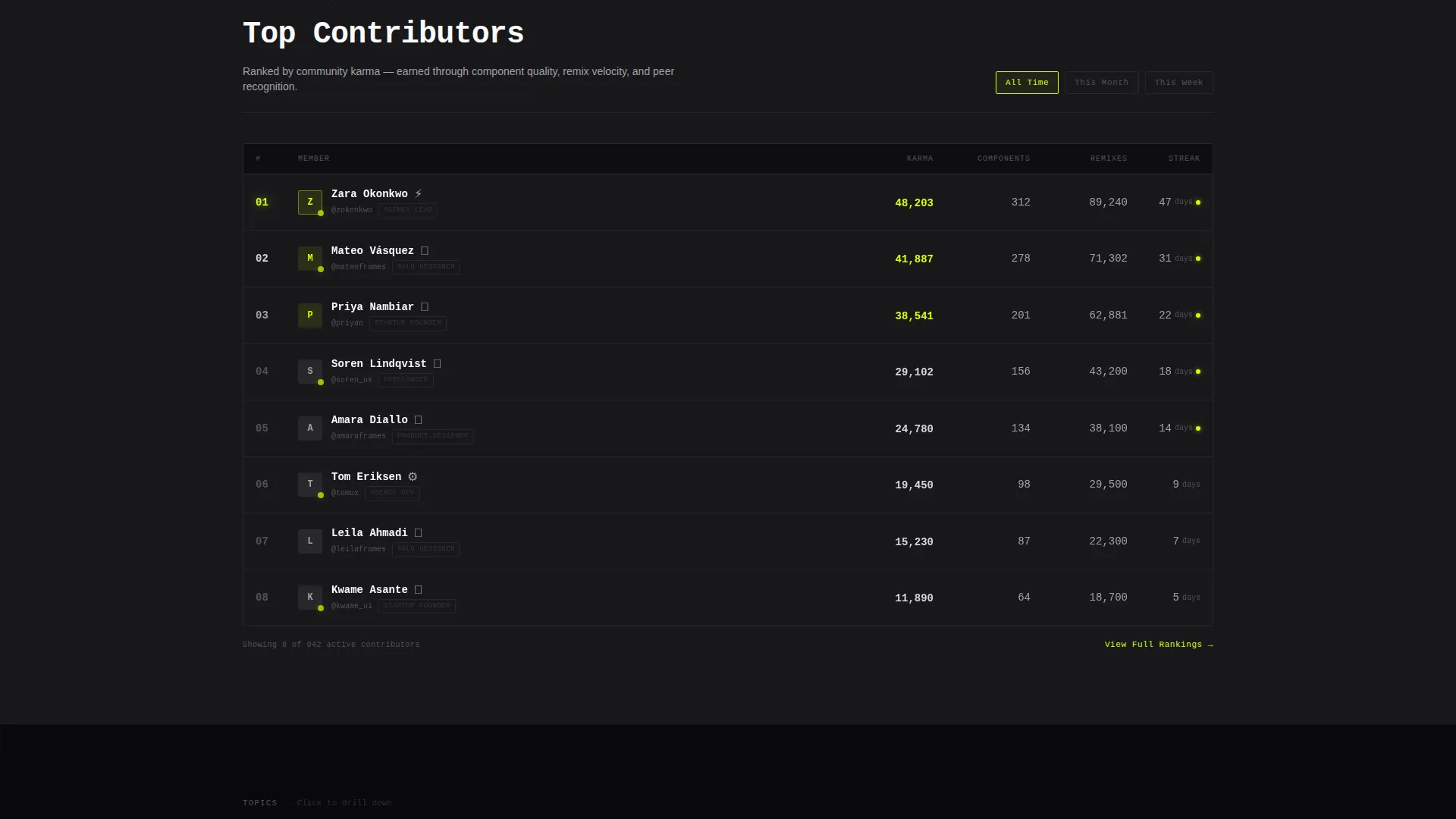Click the @mateoframes handle
Viewport: 1456px width, 819px height.
[359, 267]
